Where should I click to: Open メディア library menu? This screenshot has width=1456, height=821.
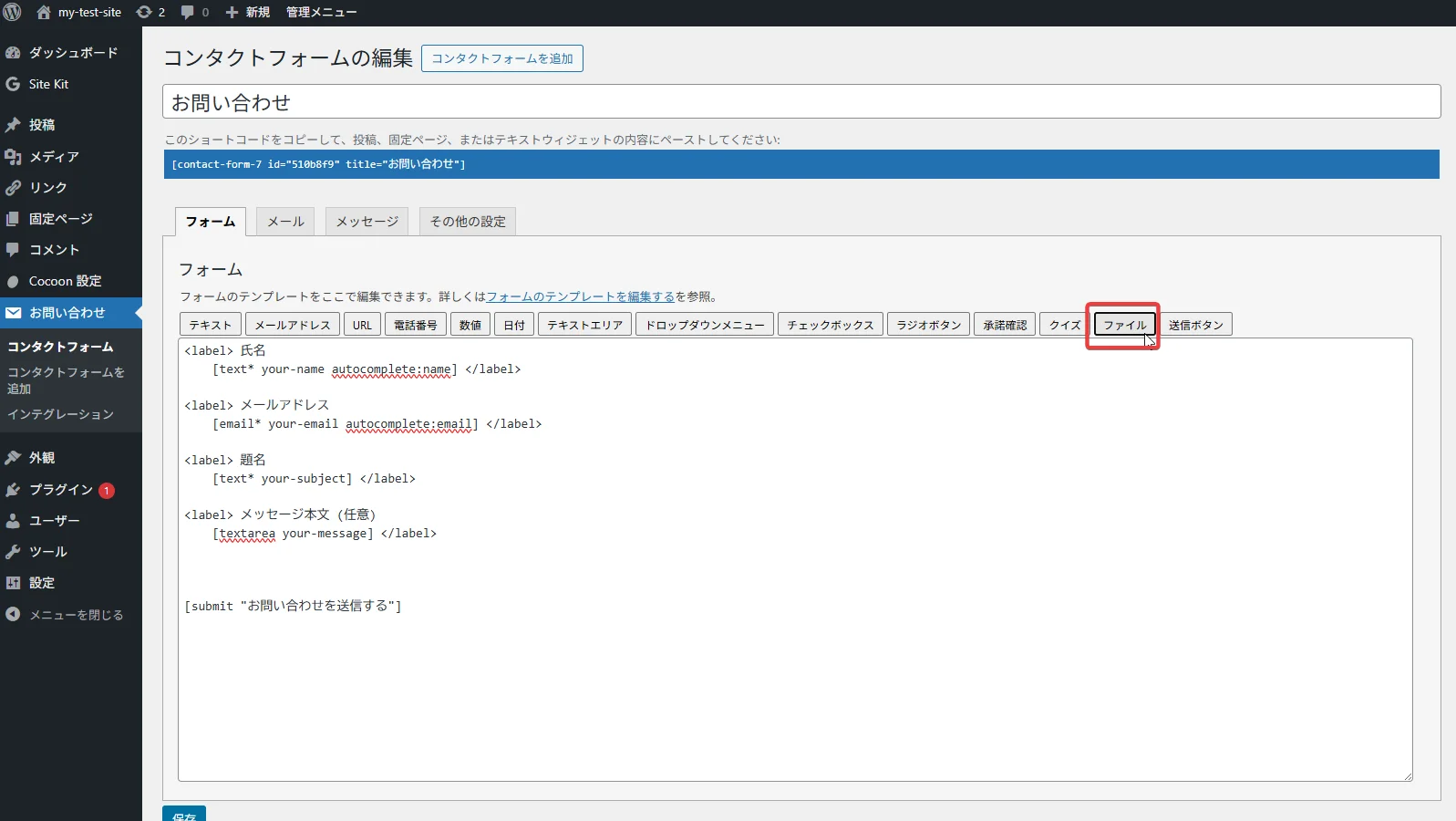point(71,157)
